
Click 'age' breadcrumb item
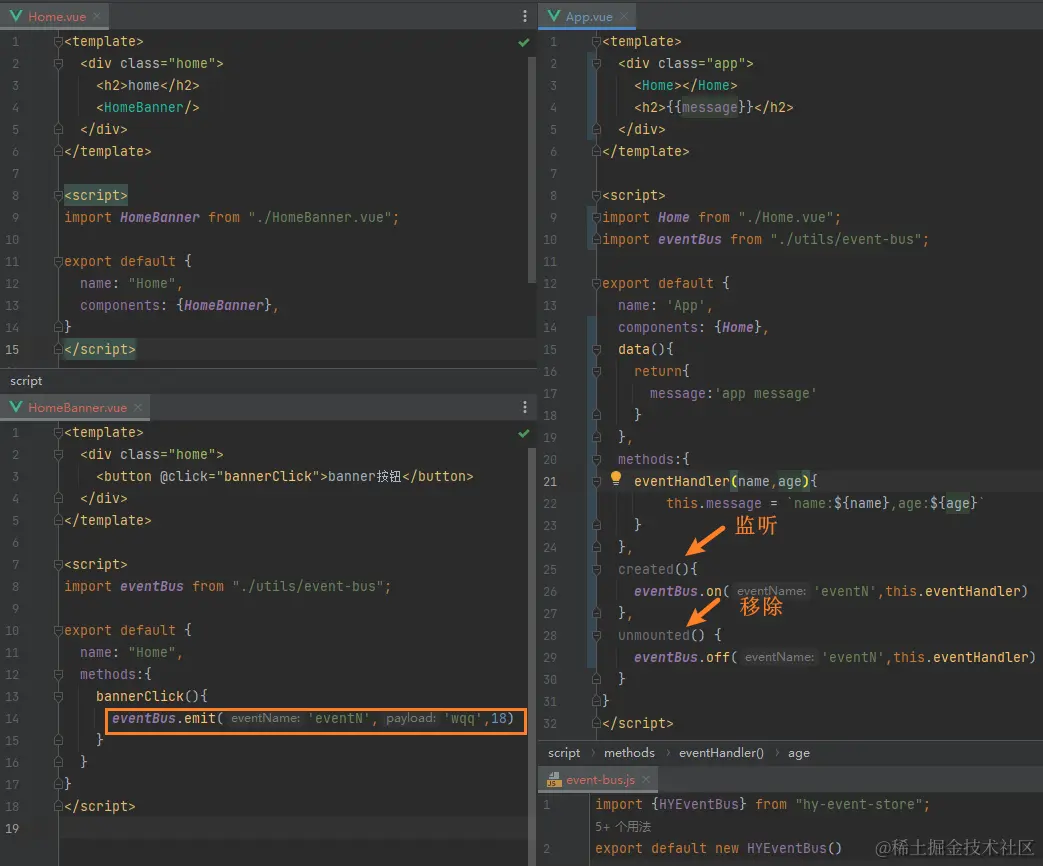[x=799, y=753]
